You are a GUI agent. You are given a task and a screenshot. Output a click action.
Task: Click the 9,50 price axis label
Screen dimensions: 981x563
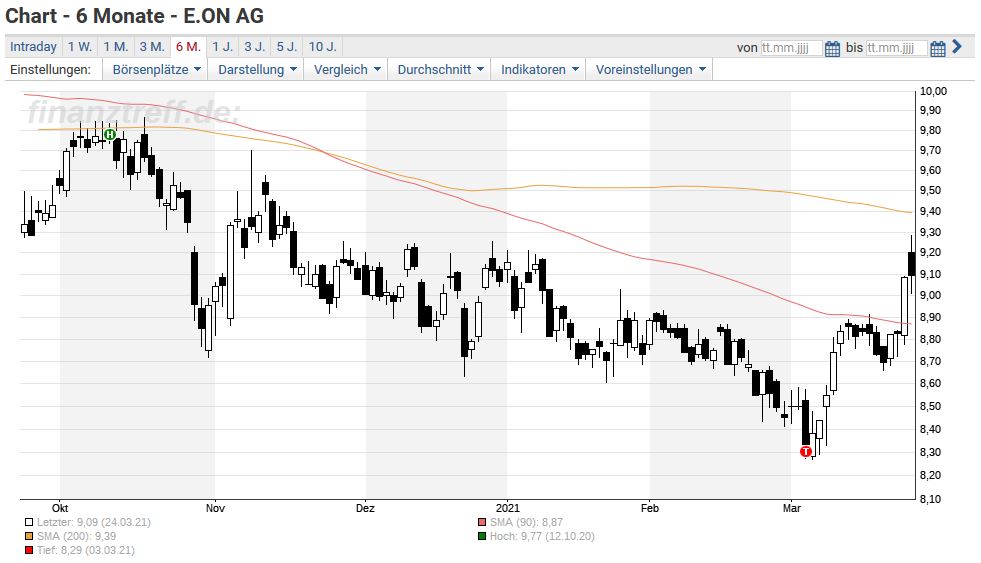point(930,190)
